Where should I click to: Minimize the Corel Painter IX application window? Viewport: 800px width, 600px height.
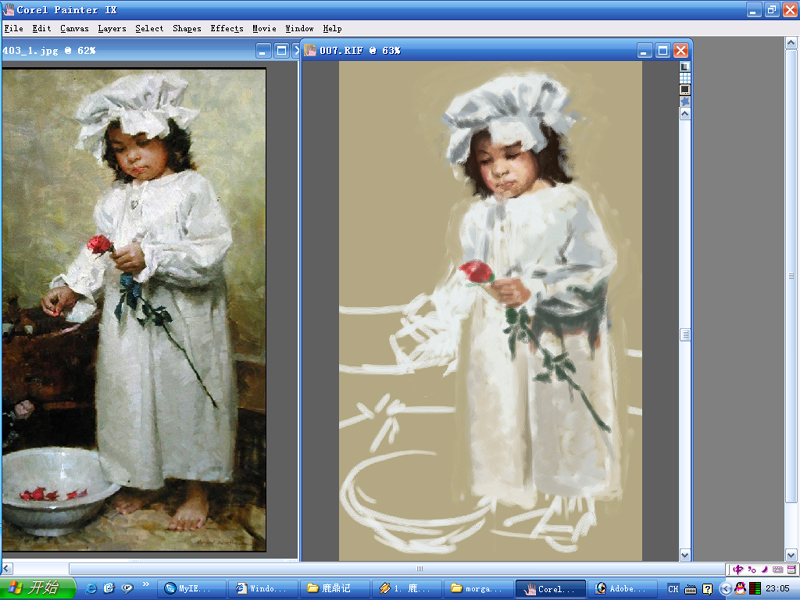coord(754,10)
